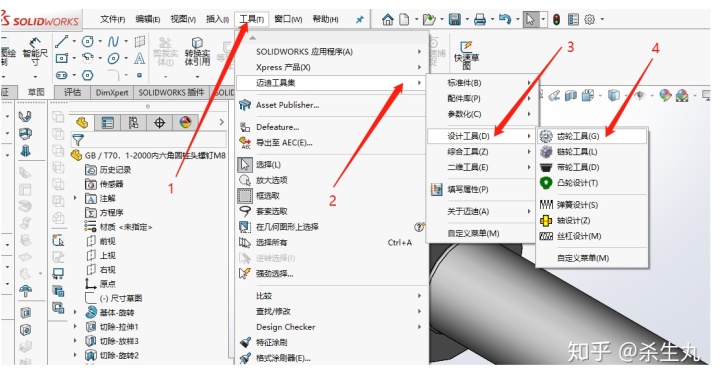
Task: Open the 文件(F) menu
Action: pyautogui.click(x=112, y=19)
